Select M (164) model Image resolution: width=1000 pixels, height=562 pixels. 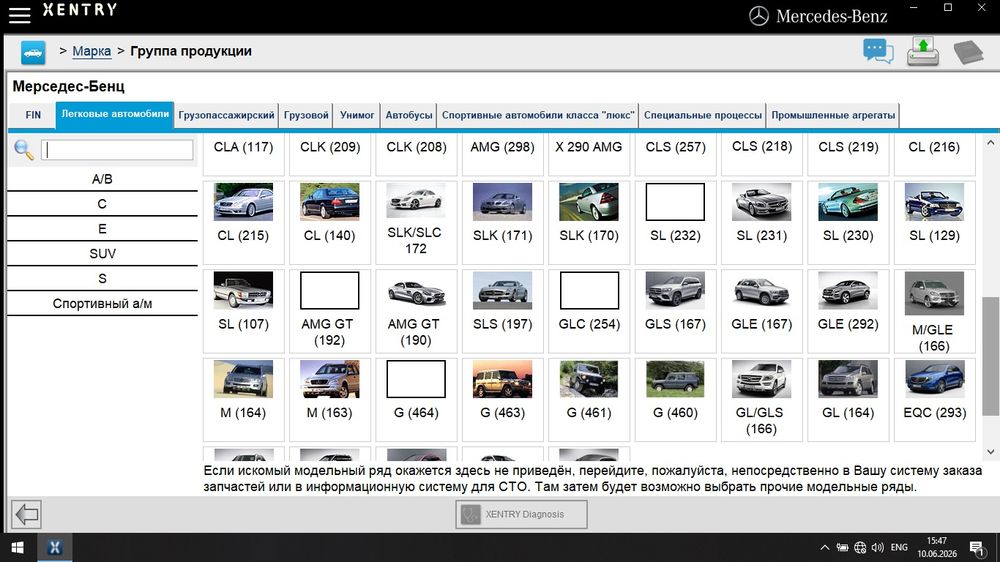click(244, 399)
